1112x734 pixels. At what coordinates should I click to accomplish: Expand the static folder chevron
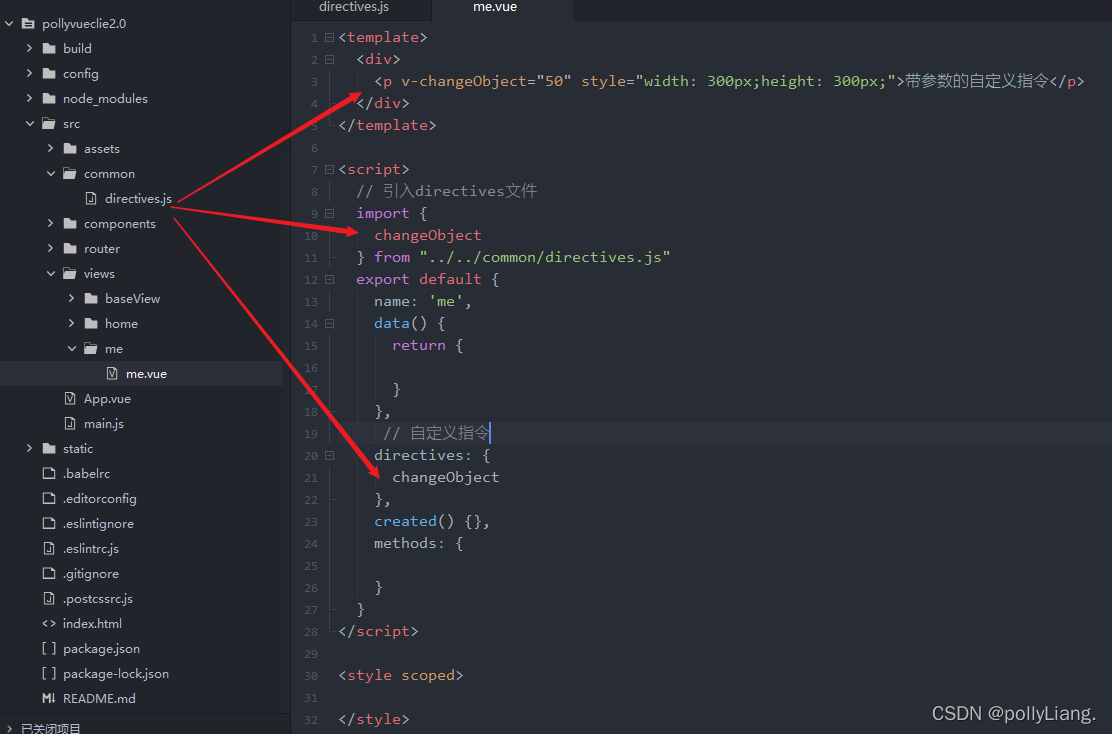(29, 448)
